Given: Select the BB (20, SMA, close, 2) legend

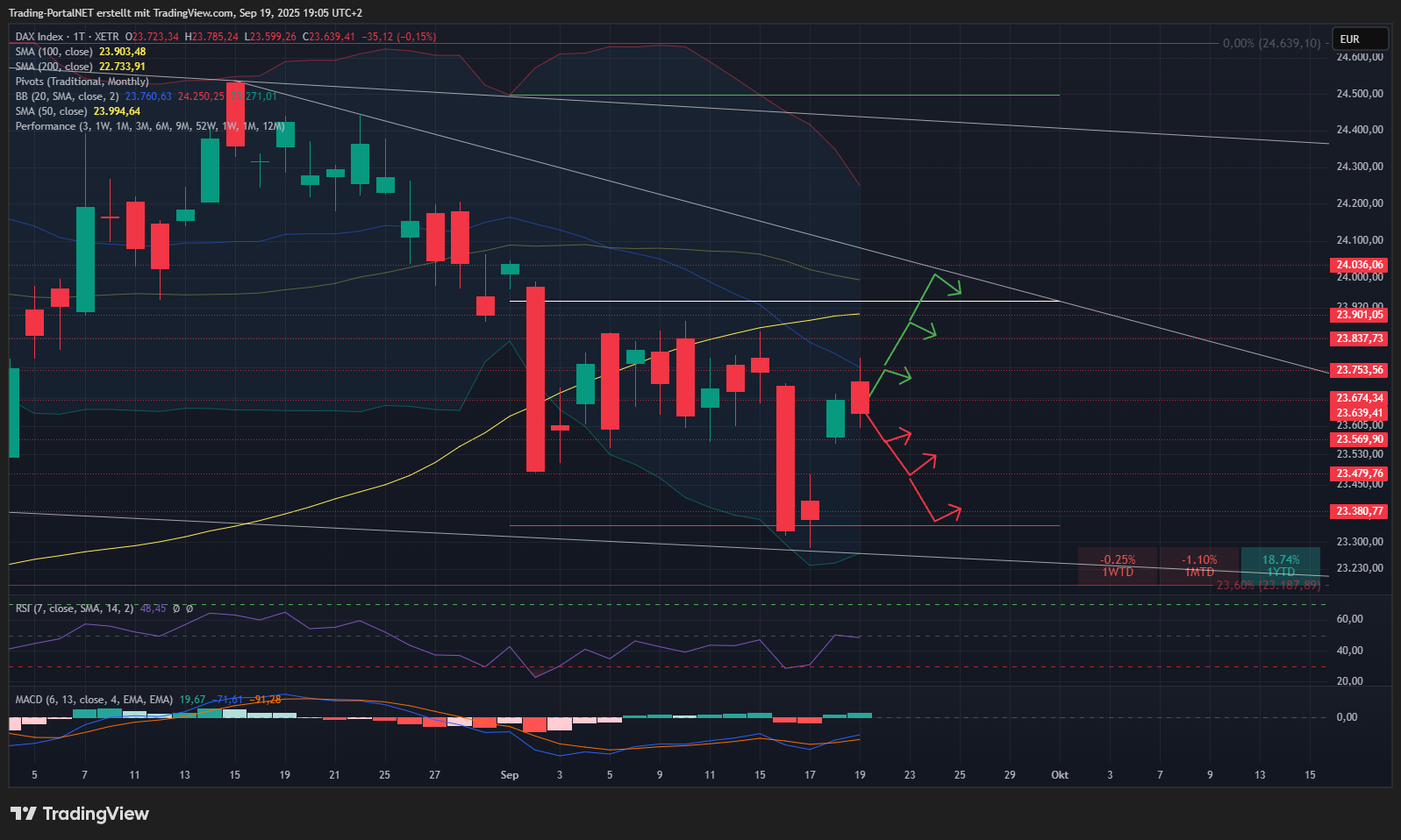Looking at the screenshot, I should click(x=67, y=96).
